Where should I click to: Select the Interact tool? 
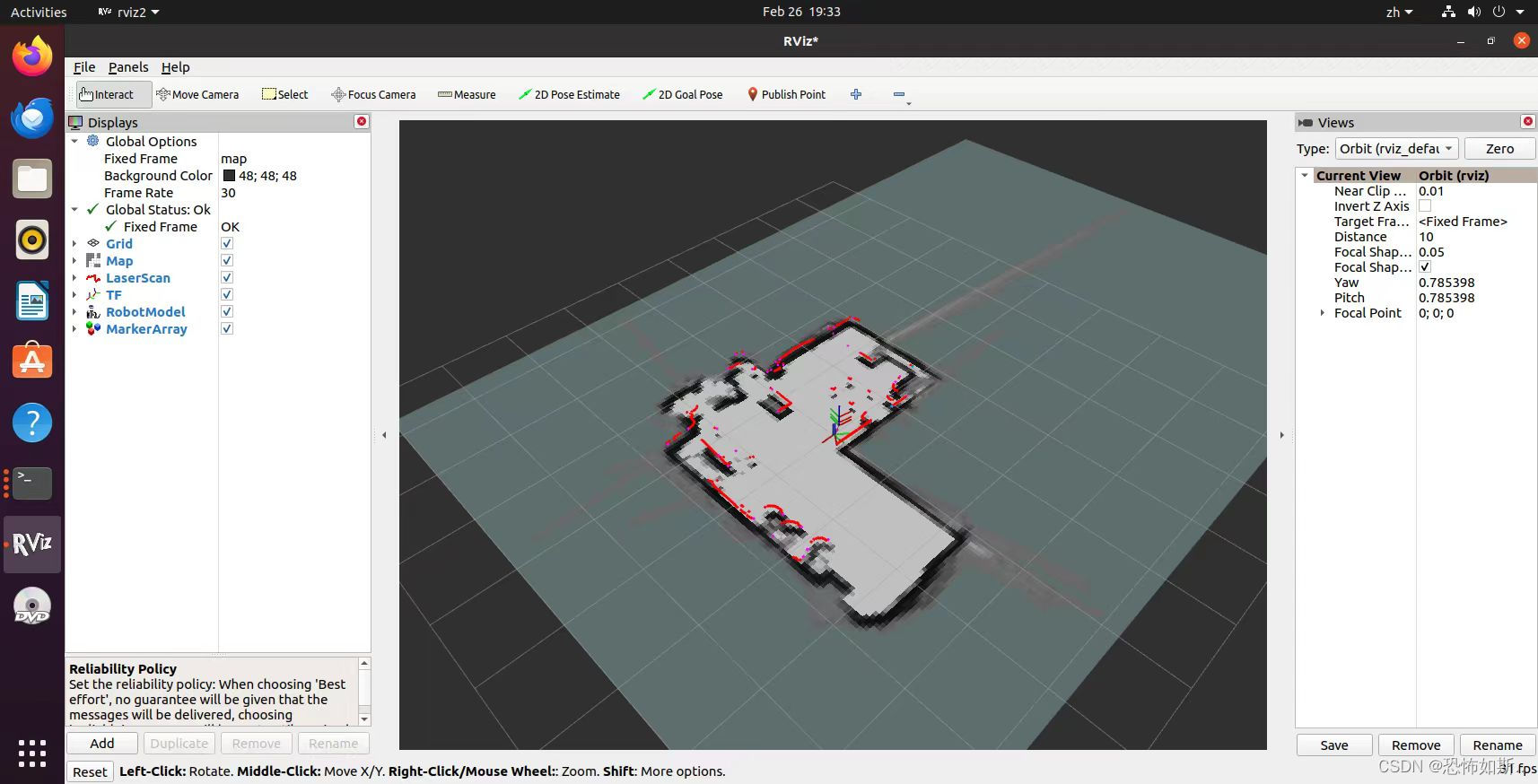(x=114, y=94)
